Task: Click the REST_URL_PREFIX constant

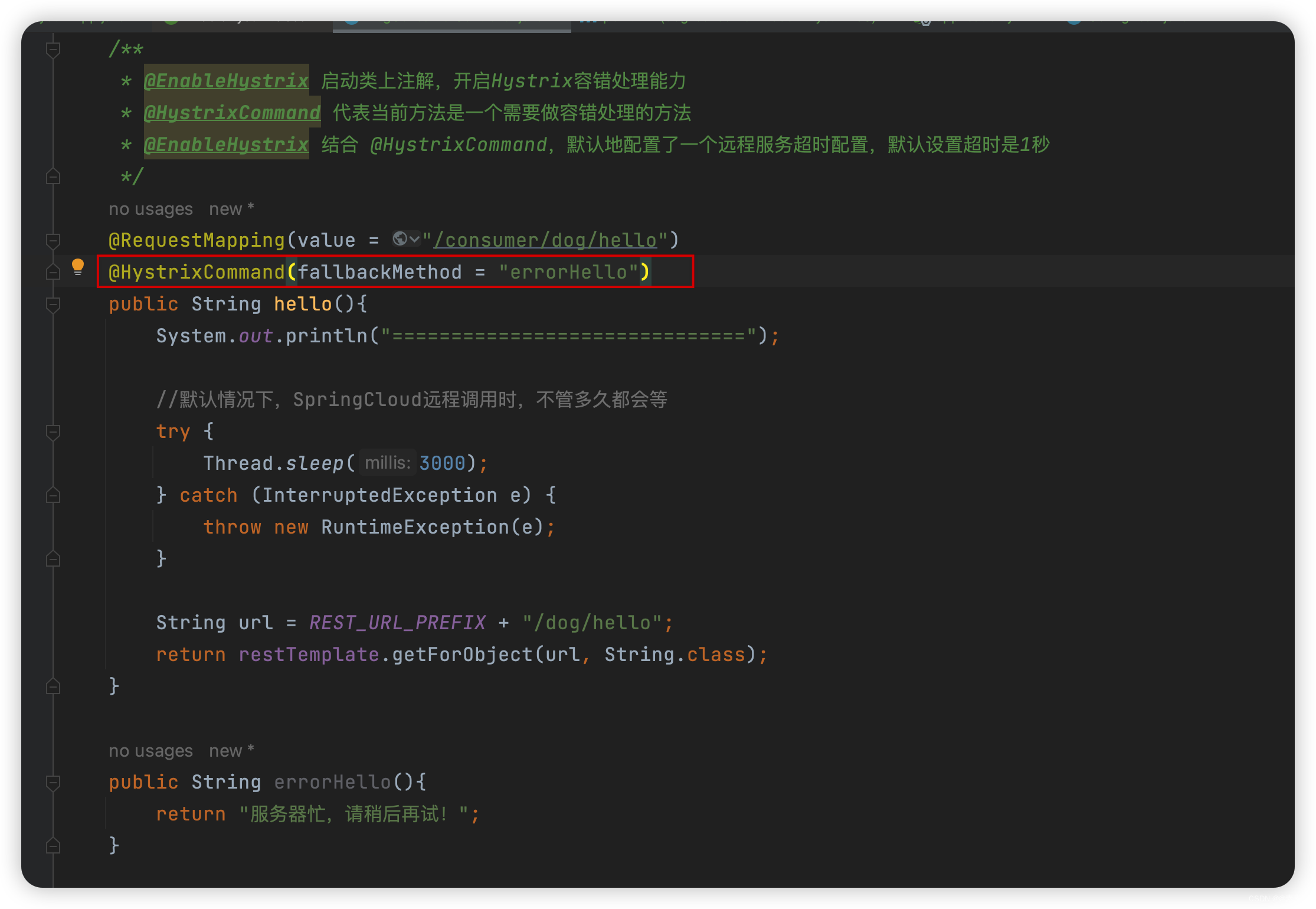Action: tap(397, 623)
